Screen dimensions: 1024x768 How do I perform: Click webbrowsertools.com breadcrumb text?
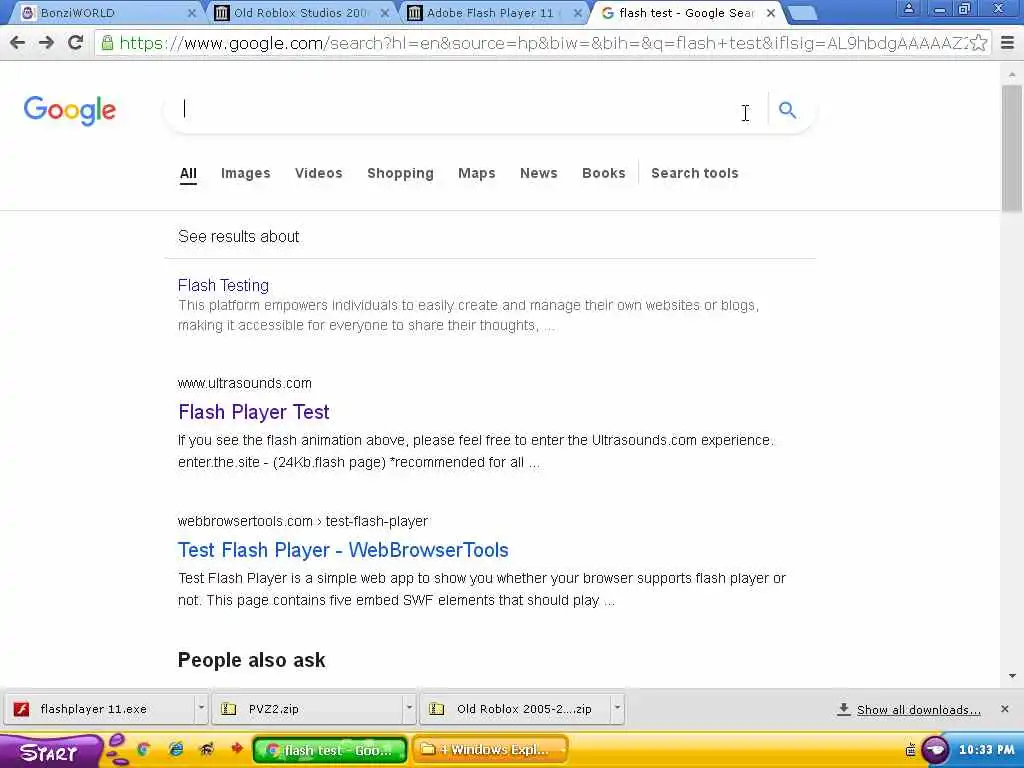pos(303,521)
